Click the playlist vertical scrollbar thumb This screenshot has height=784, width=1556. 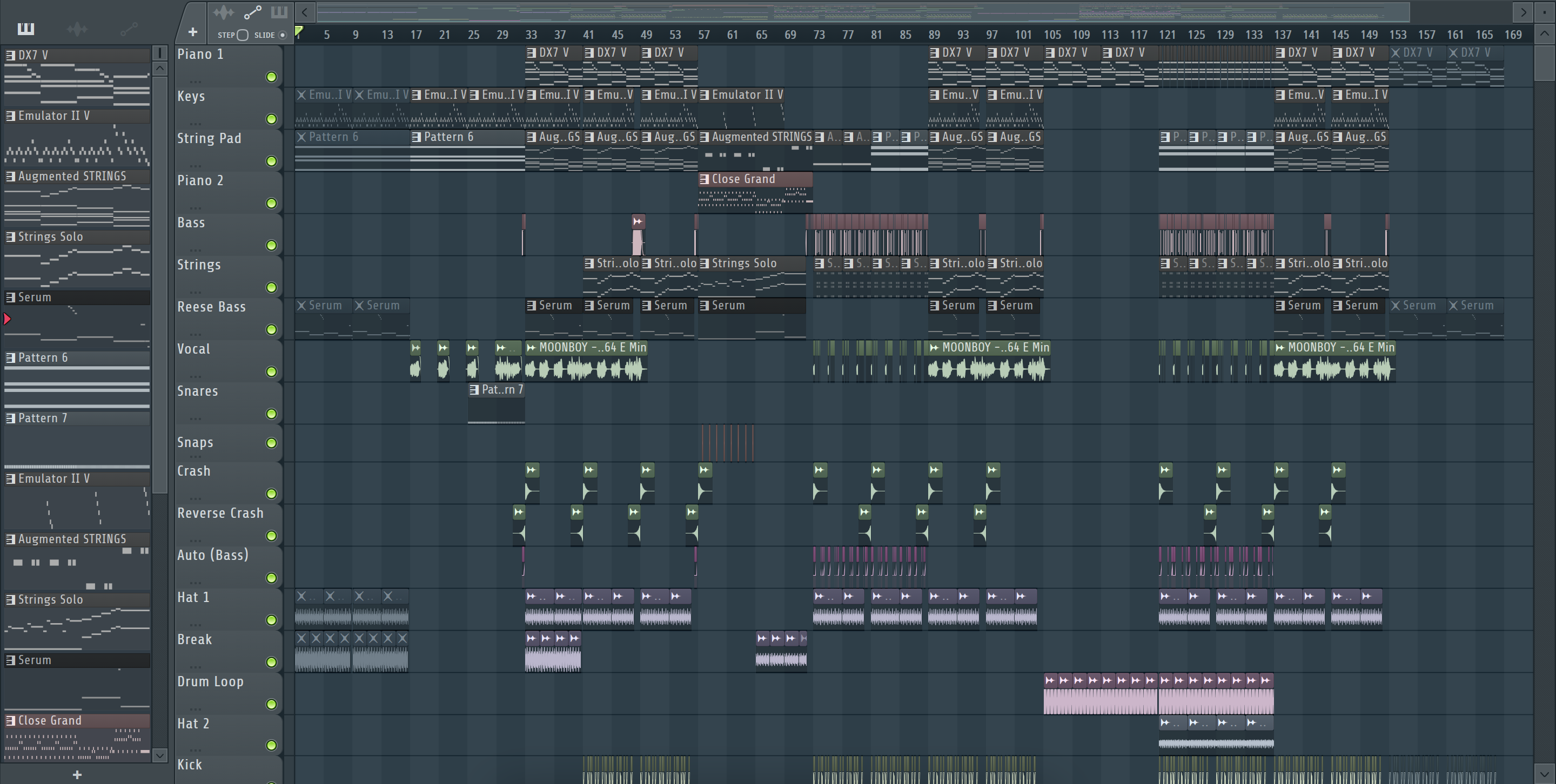[1545, 63]
